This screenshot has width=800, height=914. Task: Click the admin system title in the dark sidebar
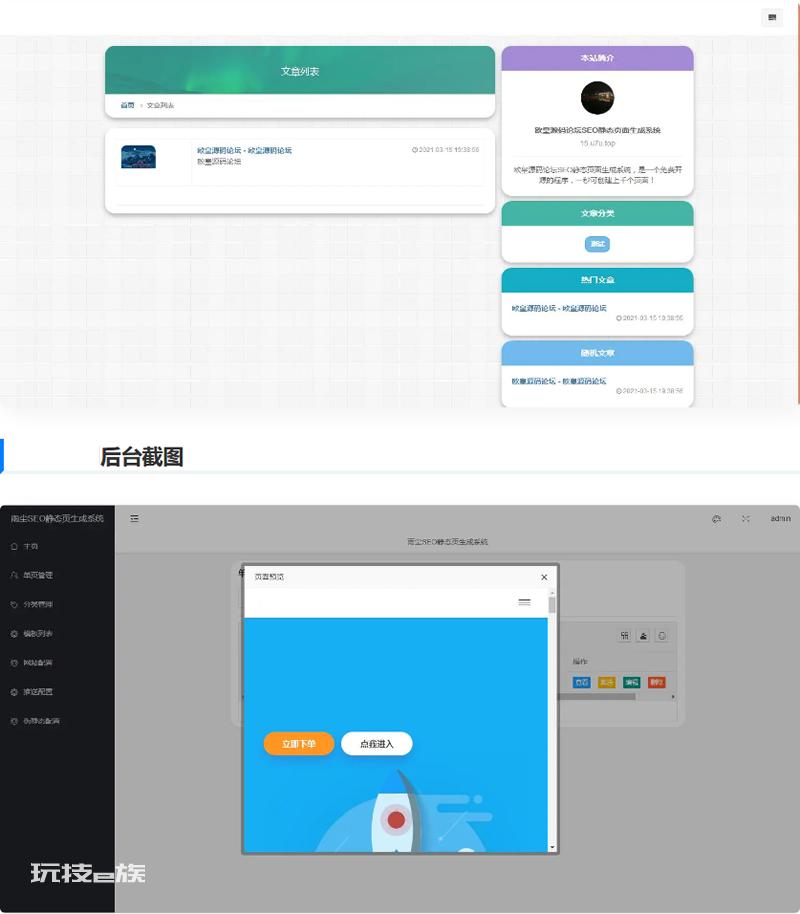point(57,518)
